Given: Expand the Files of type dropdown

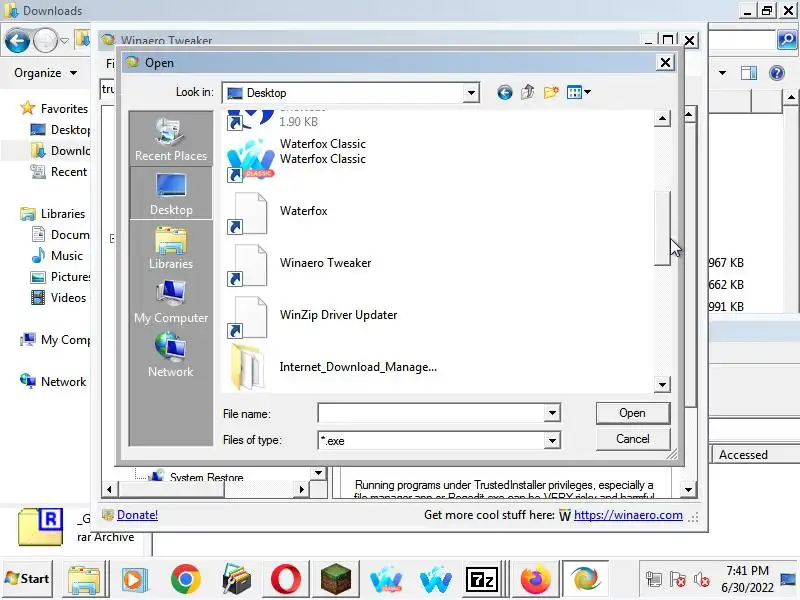Looking at the screenshot, I should (x=552, y=440).
